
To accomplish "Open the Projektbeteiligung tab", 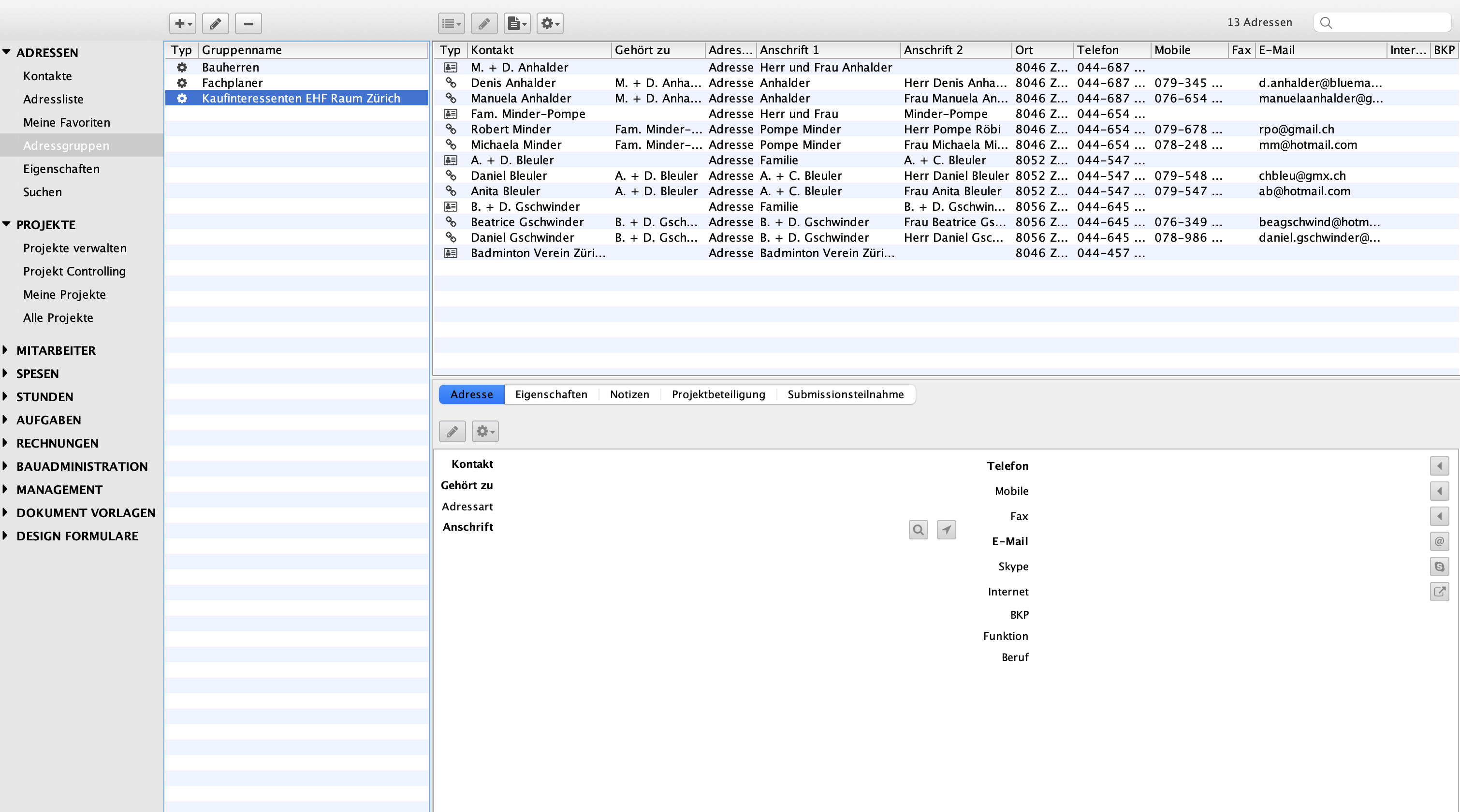I will coord(718,394).
